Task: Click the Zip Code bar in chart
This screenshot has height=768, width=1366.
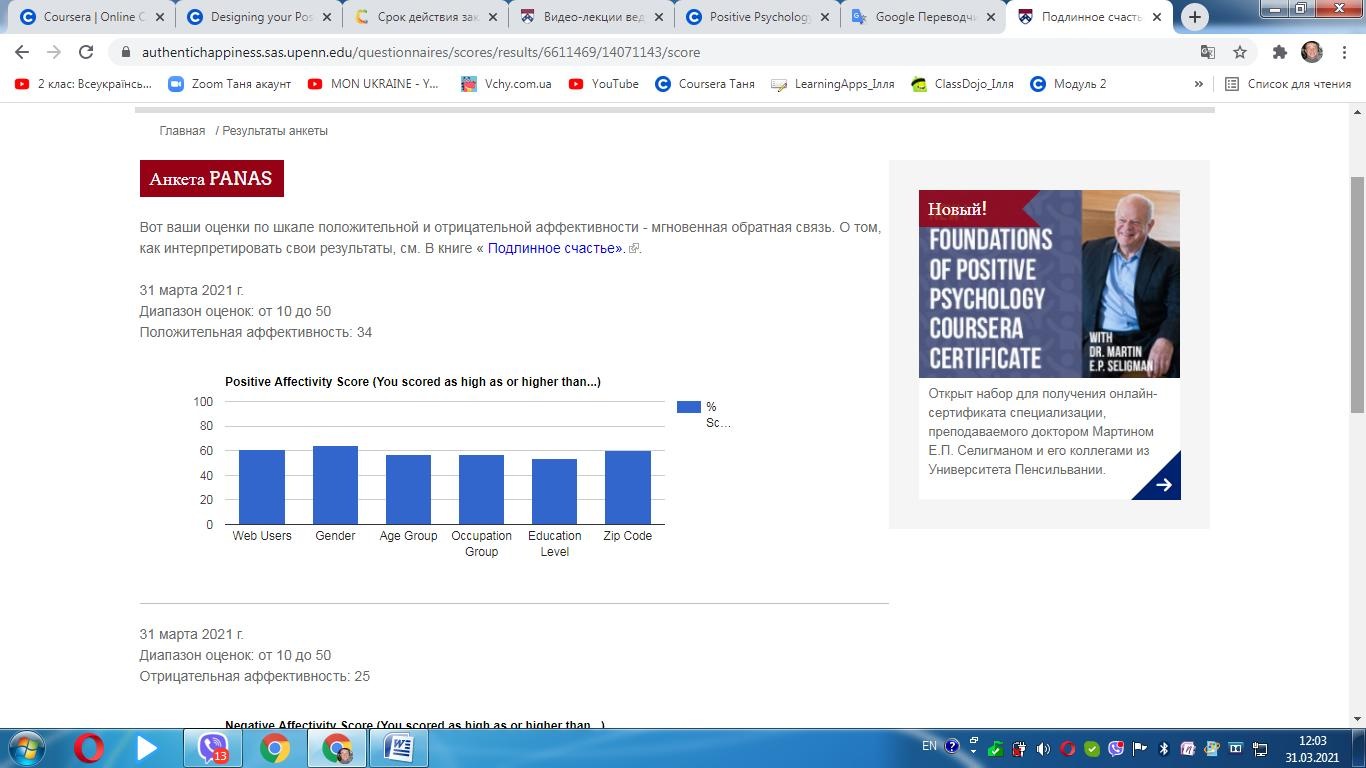Action: (628, 488)
